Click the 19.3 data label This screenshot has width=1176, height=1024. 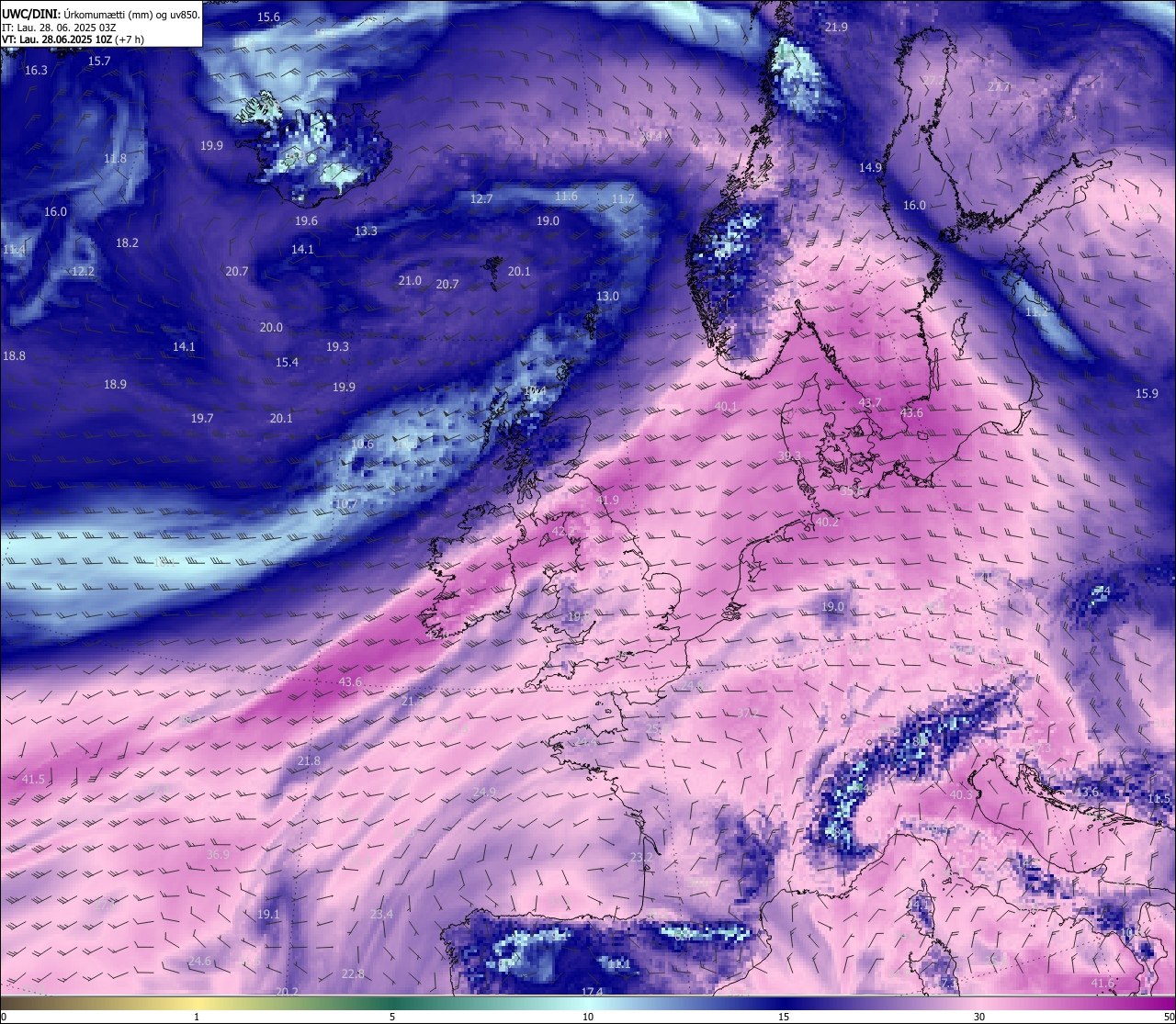click(337, 346)
